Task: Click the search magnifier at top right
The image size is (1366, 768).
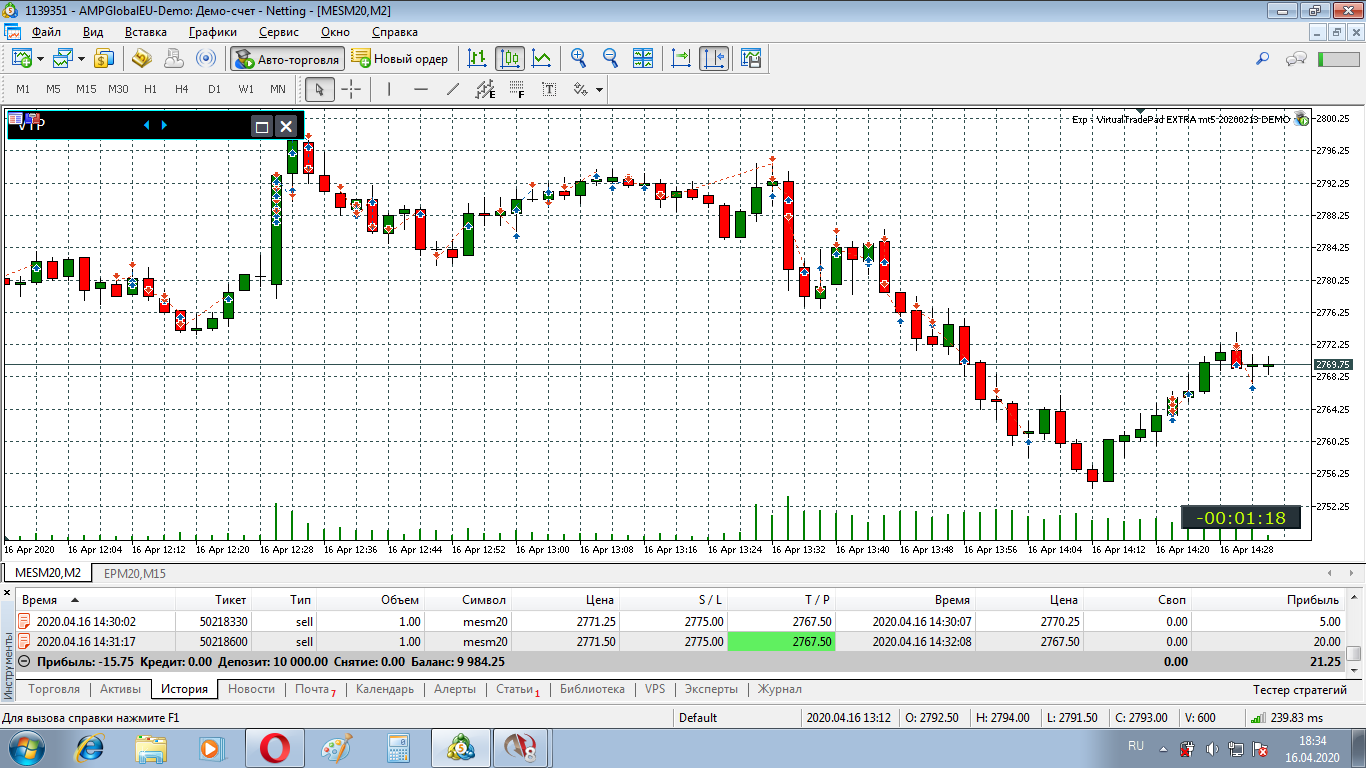Action: tap(1262, 59)
